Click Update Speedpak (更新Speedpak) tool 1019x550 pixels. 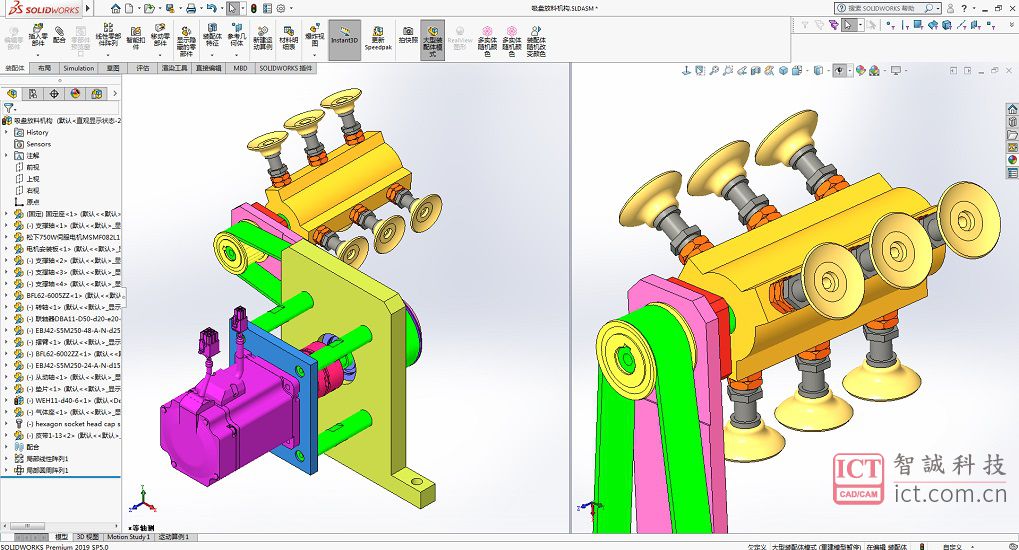pyautogui.click(x=378, y=38)
